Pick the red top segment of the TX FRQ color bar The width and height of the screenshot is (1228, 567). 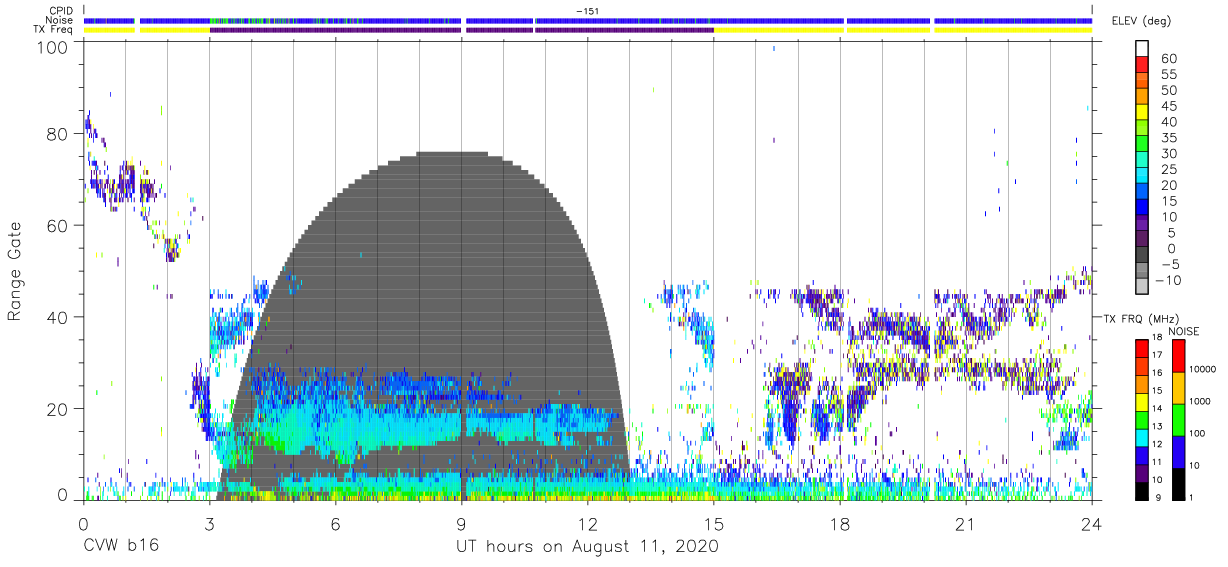click(1141, 349)
